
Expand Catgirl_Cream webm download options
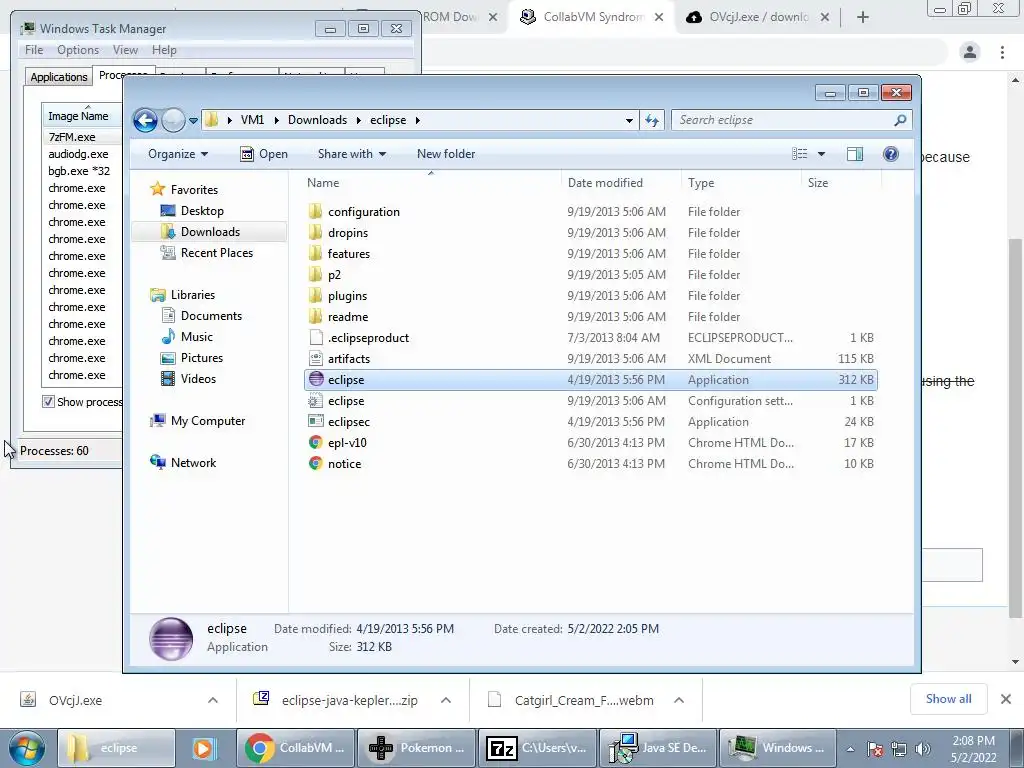point(679,700)
